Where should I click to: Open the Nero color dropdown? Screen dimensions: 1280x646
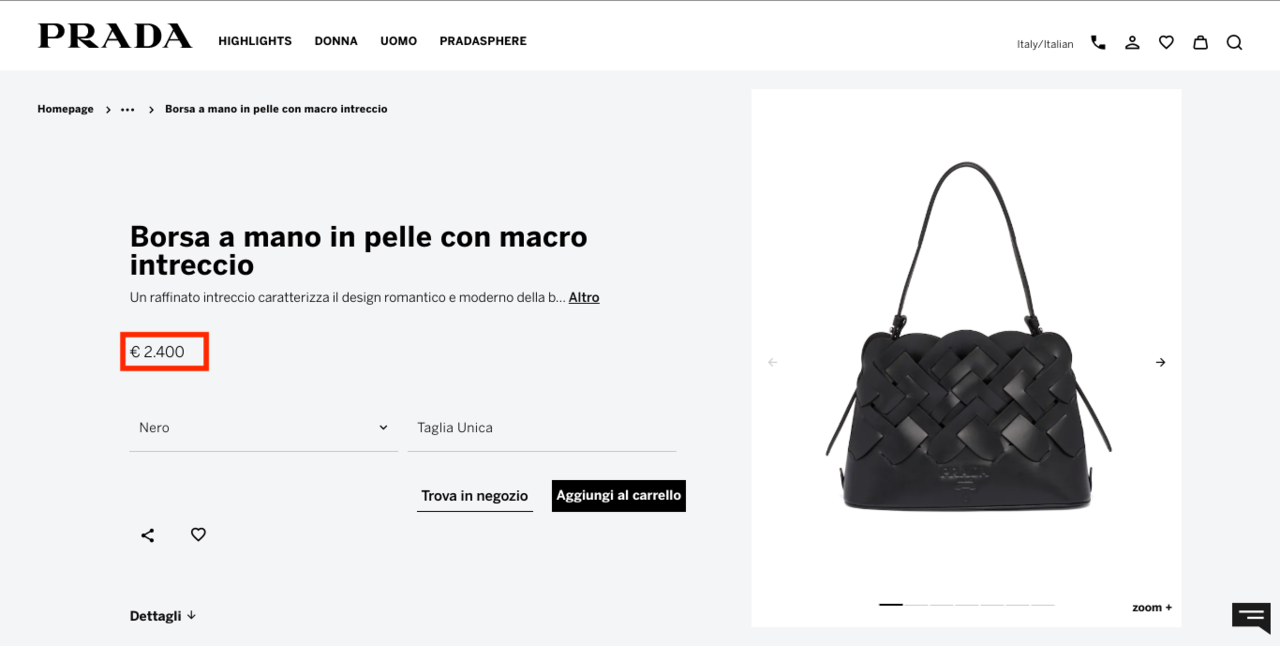[x=263, y=428]
